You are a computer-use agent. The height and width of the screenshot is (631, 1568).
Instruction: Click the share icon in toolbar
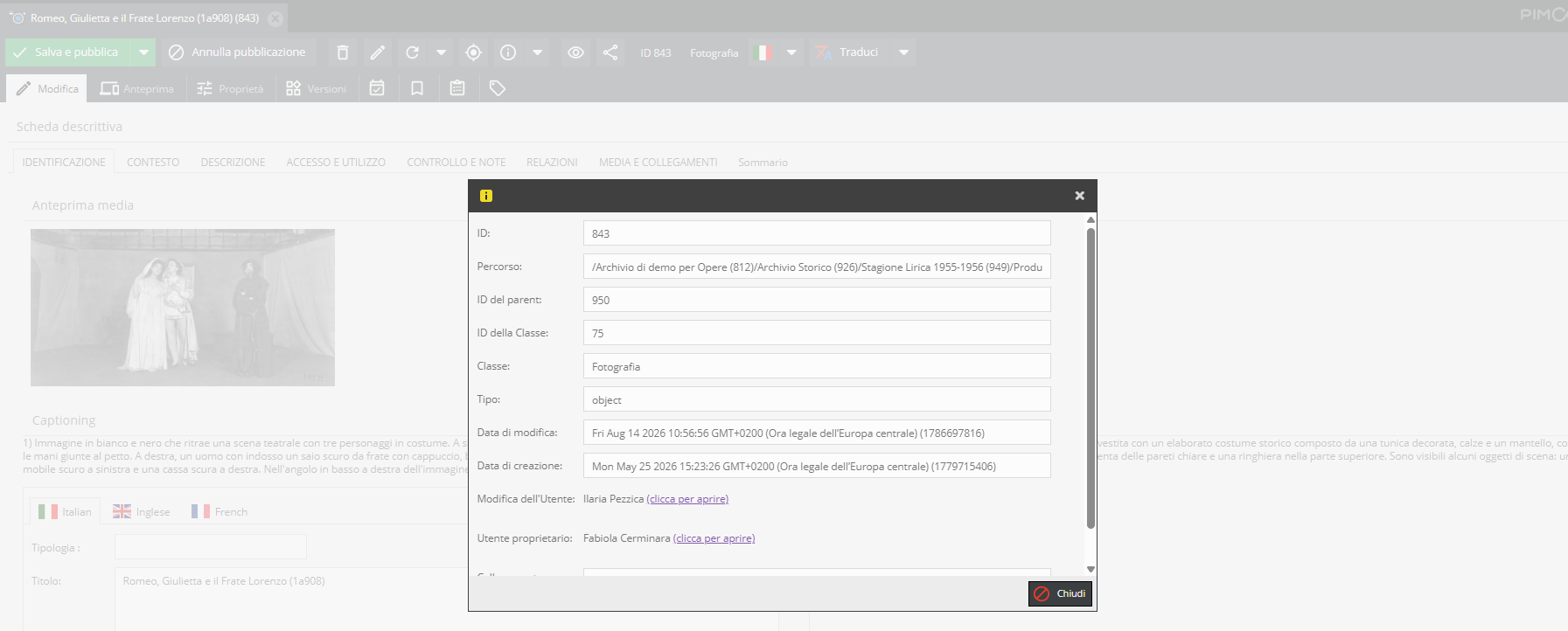[610, 52]
